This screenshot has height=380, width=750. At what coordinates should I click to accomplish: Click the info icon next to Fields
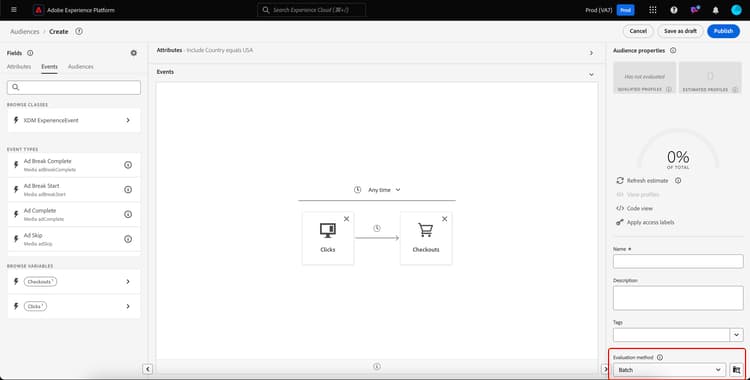(x=30, y=53)
